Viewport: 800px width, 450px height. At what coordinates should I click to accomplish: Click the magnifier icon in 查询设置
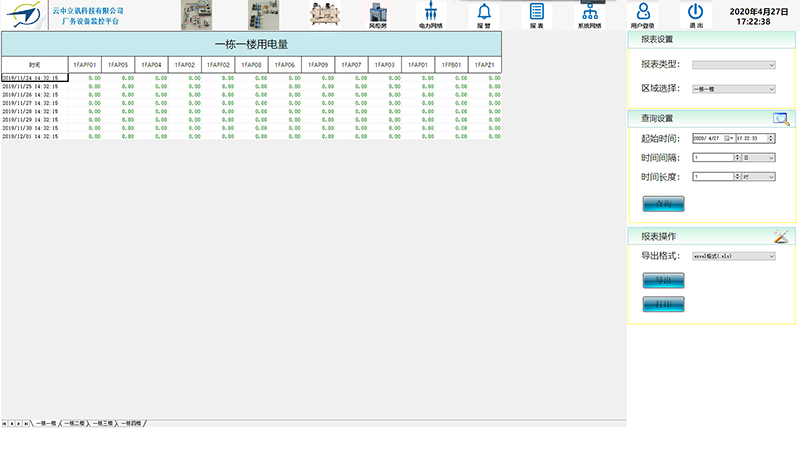781,119
